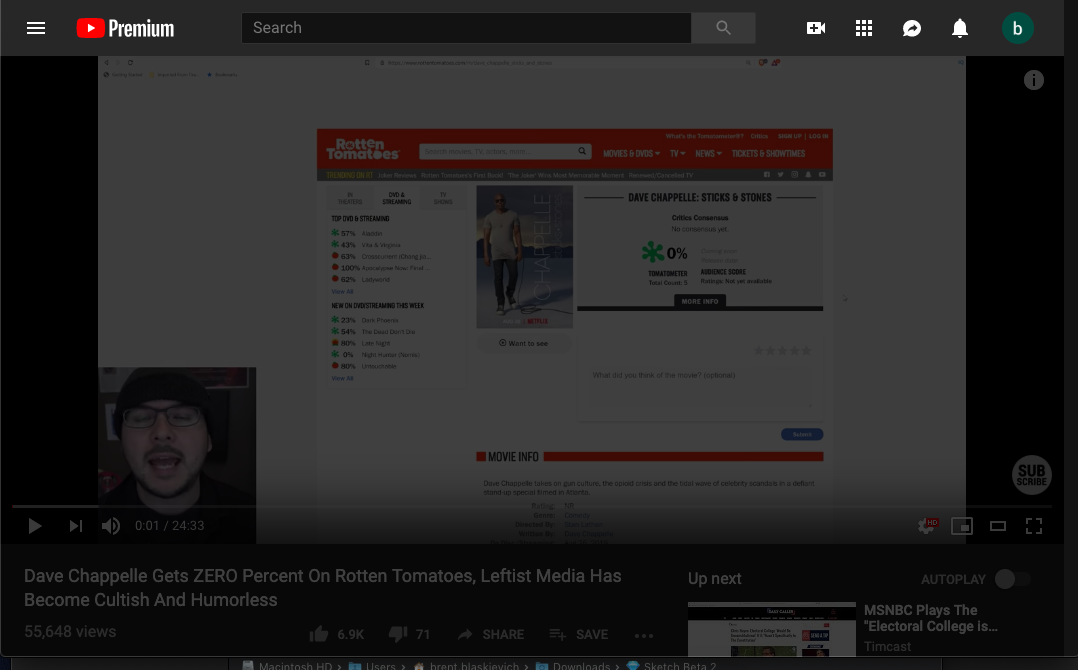
Task: Click the 0:01 / 24:33 time display
Action: [x=169, y=526]
